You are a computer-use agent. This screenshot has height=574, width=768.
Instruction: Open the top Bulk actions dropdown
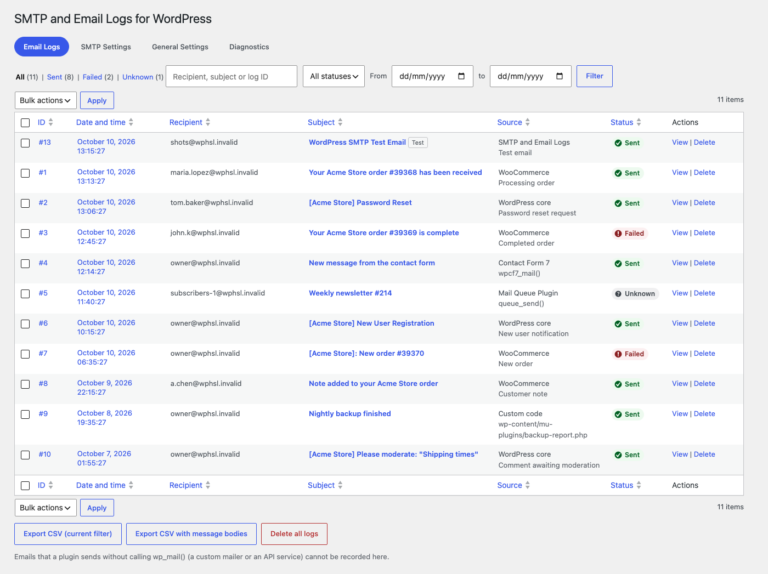tap(46, 100)
